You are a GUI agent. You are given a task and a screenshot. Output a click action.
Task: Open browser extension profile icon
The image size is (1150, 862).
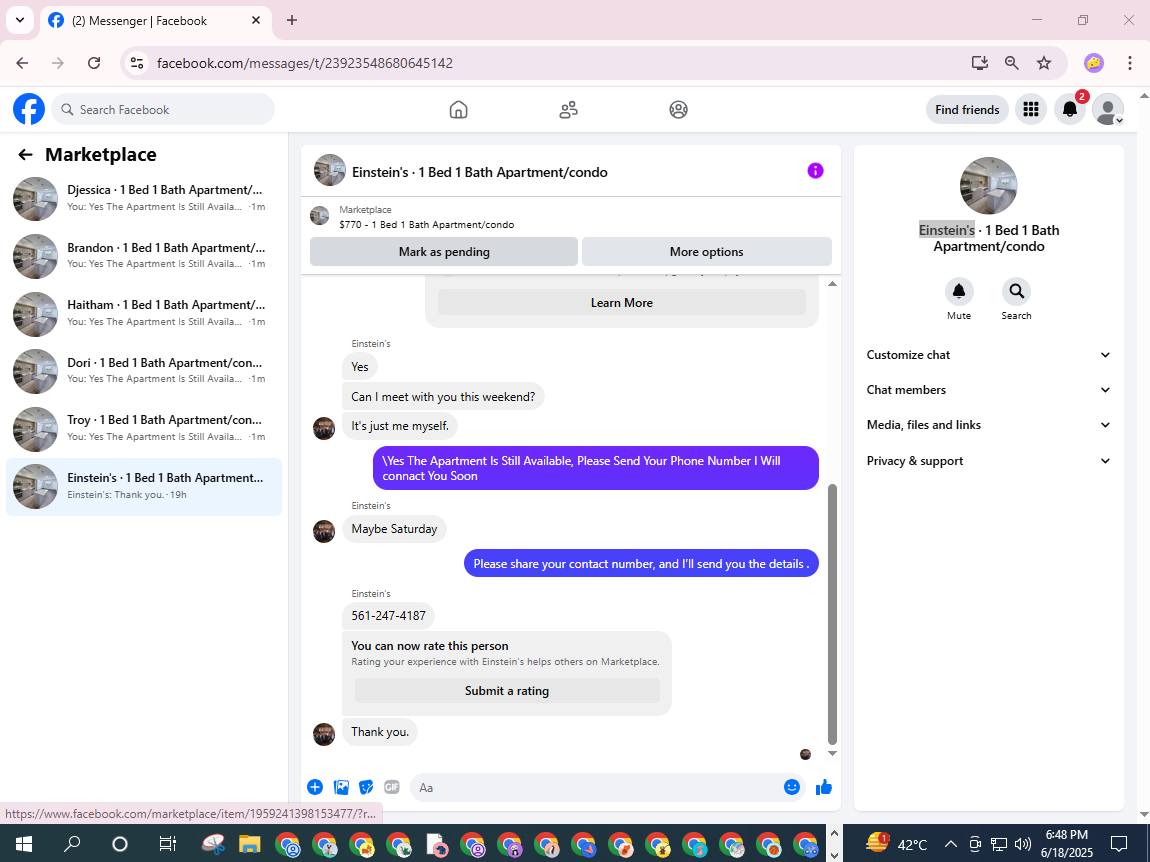pos(1094,63)
